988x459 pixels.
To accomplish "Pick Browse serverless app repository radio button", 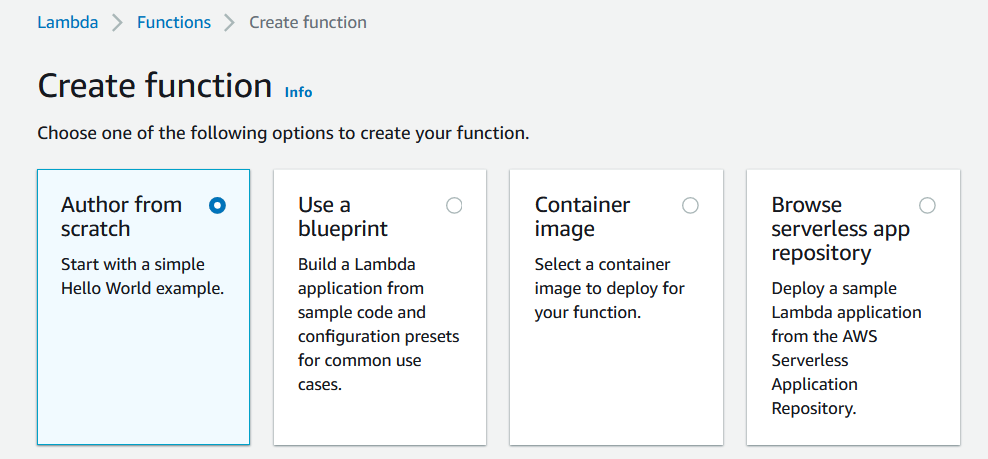I will [927, 205].
